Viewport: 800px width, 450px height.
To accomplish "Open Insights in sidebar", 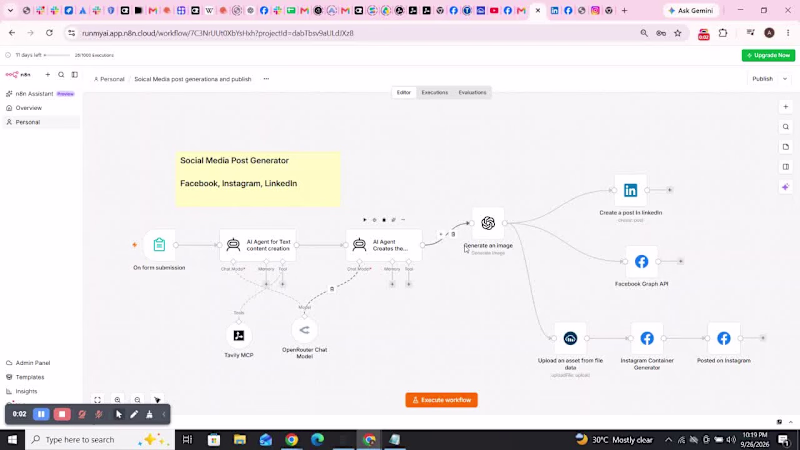I will pyautogui.click(x=41, y=391).
